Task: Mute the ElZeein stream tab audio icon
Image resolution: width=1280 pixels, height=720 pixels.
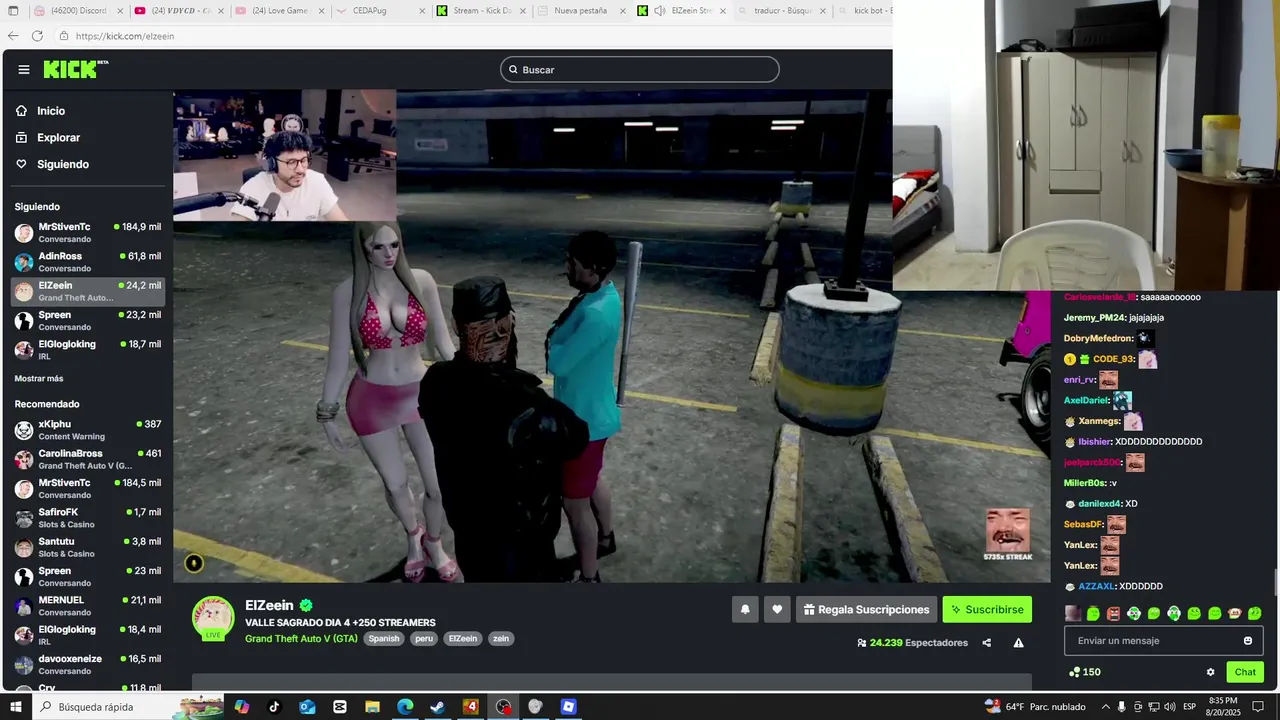Action: (x=659, y=11)
